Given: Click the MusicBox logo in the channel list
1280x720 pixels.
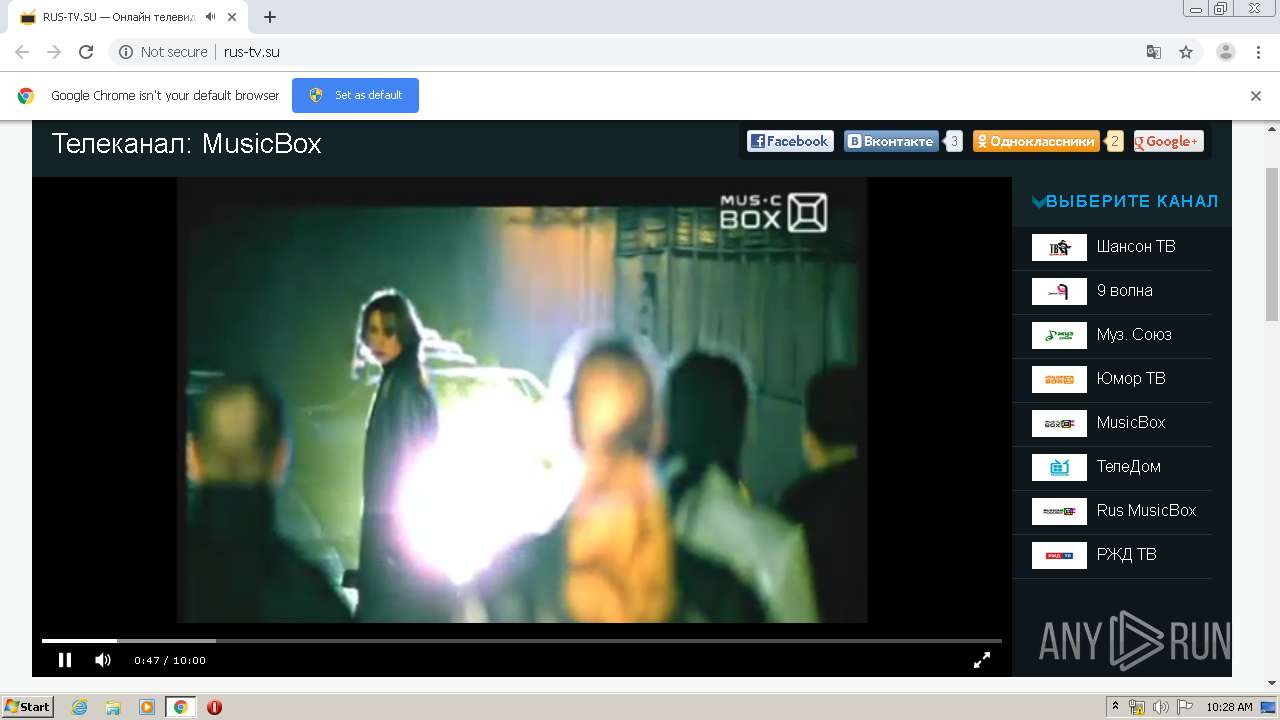Looking at the screenshot, I should (x=1059, y=423).
